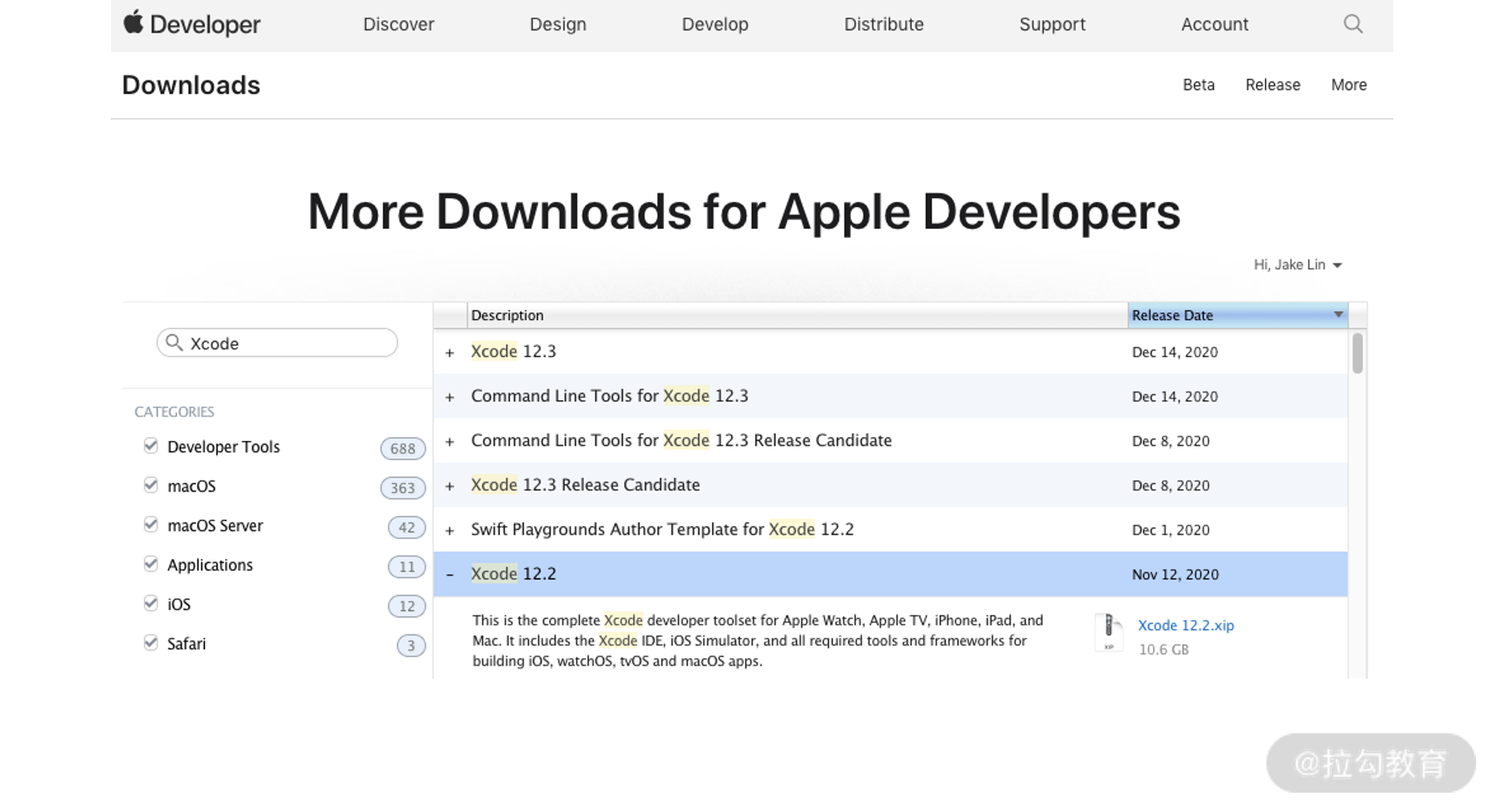
Task: Expand the Xcode 12.3 Release Candidate row
Action: point(450,486)
